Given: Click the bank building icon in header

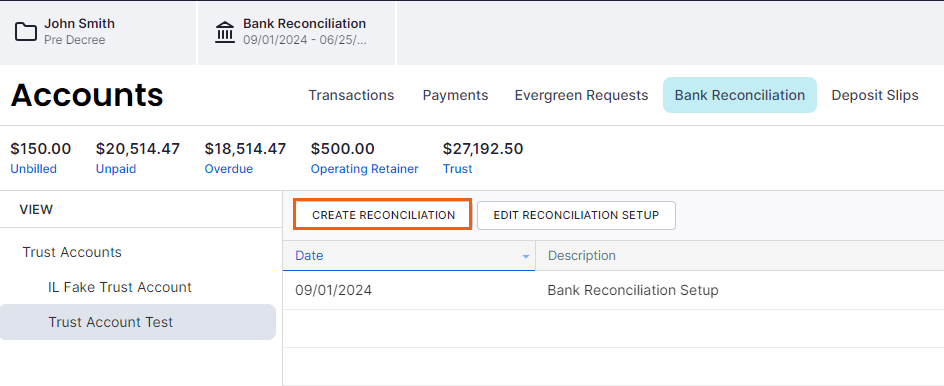Looking at the screenshot, I should pyautogui.click(x=225, y=32).
